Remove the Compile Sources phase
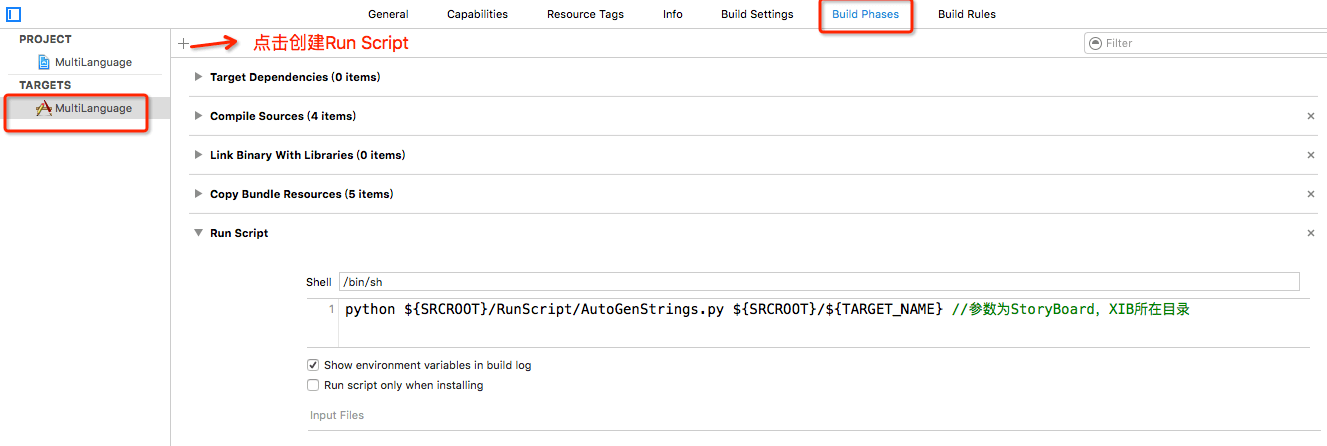The height and width of the screenshot is (446, 1327). [x=1311, y=116]
